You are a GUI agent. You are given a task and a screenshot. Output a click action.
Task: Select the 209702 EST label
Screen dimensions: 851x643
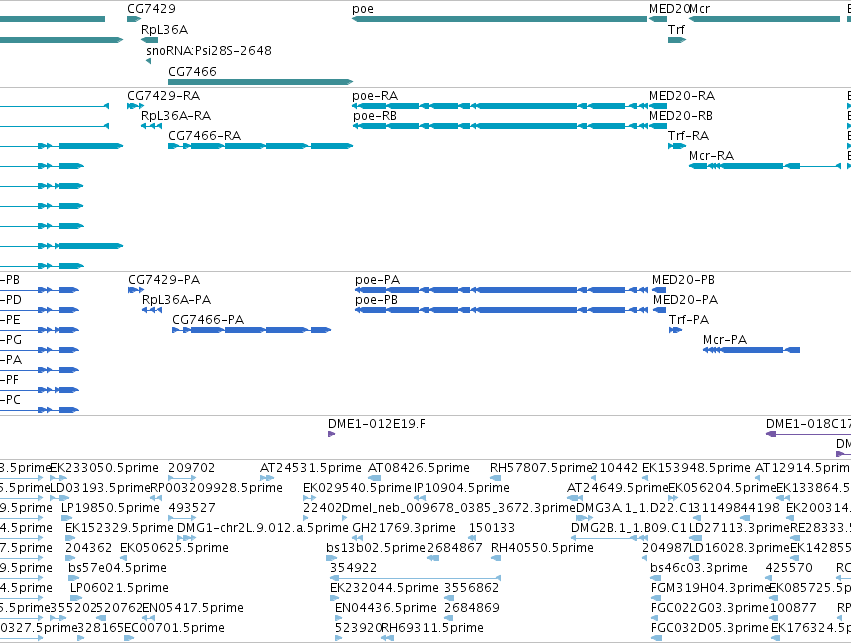coord(192,468)
